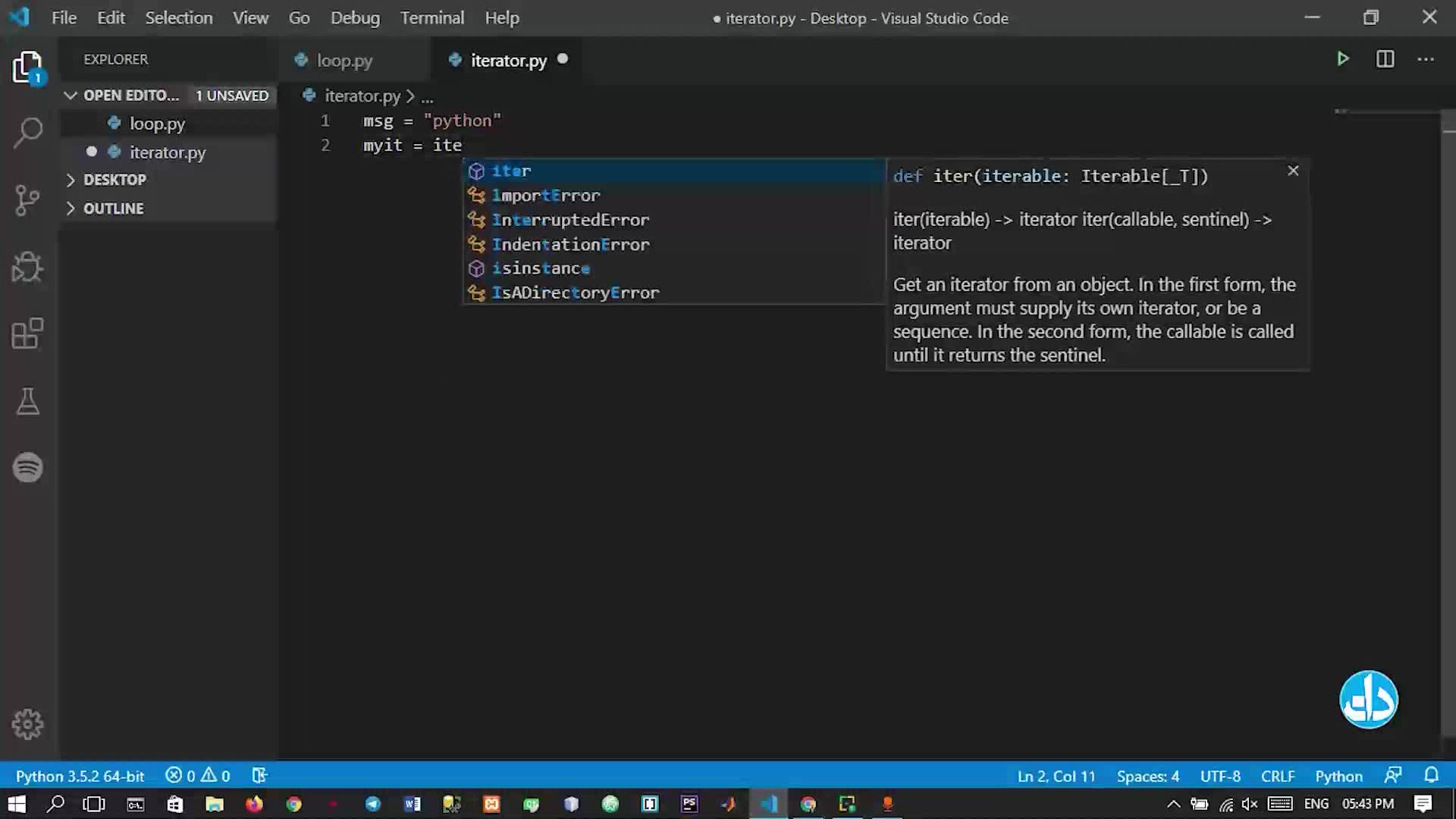Open the Manage gear settings

click(x=28, y=724)
